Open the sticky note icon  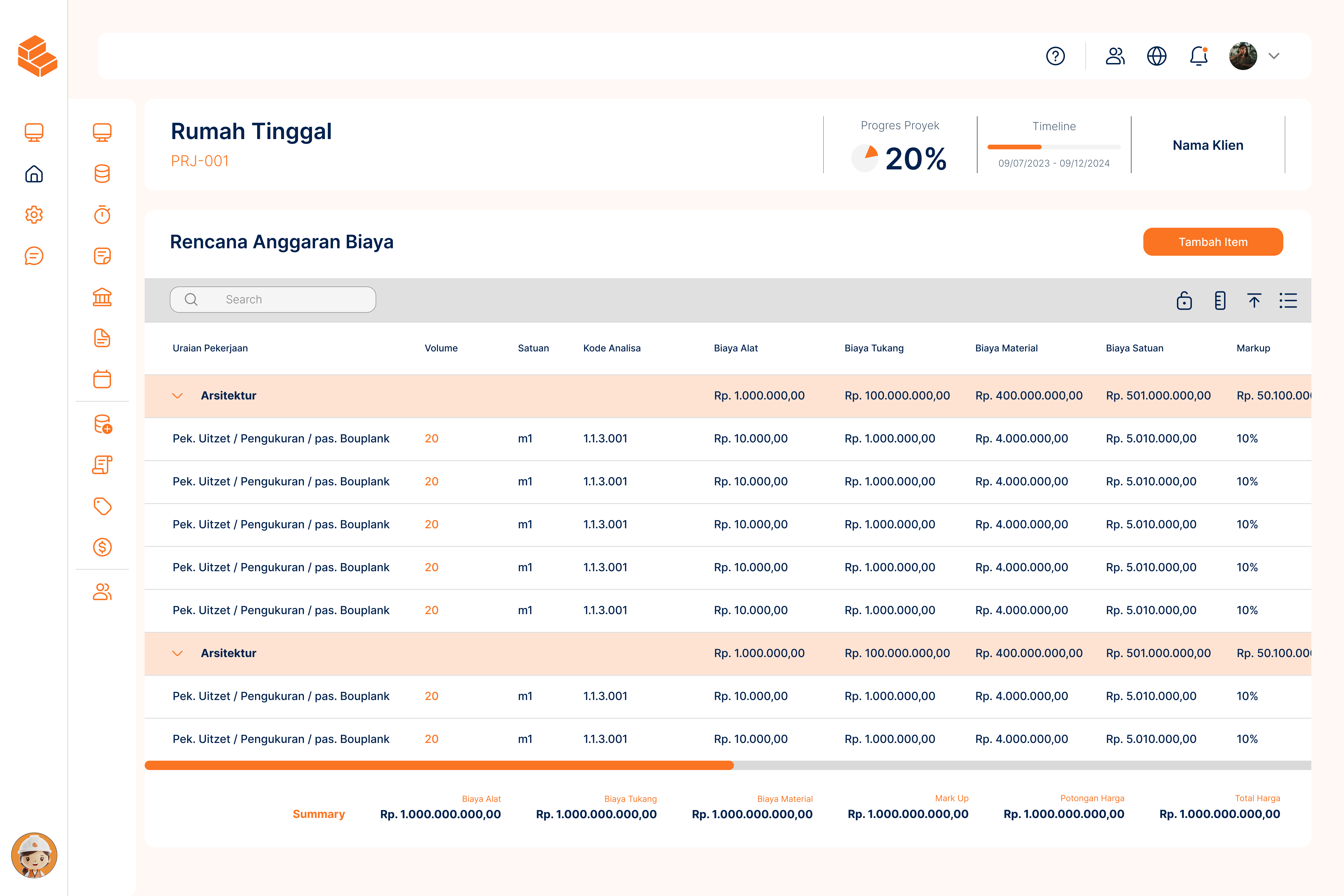(102, 256)
